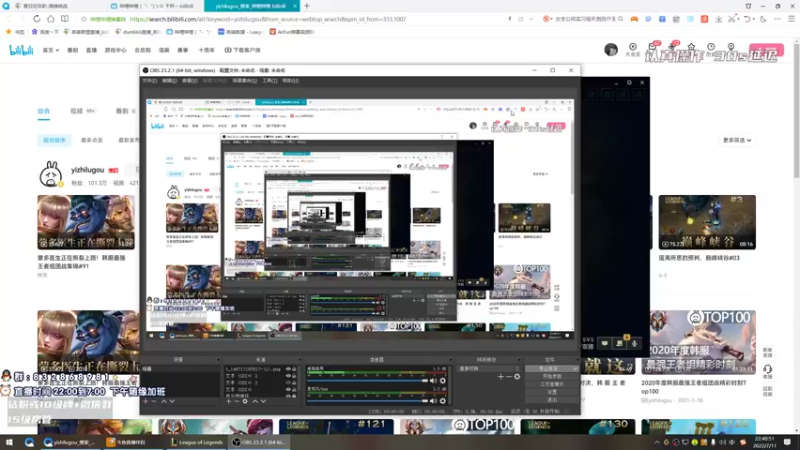Image resolution: width=800 pixels, height=450 pixels.
Task: Open settings gear for the first OBS mixer channel
Action: [x=442, y=381]
